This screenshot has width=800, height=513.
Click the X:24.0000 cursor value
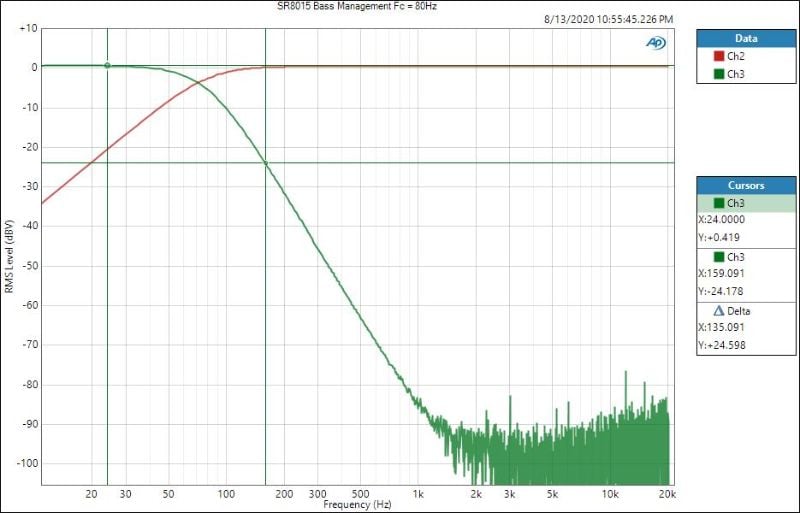[721, 220]
